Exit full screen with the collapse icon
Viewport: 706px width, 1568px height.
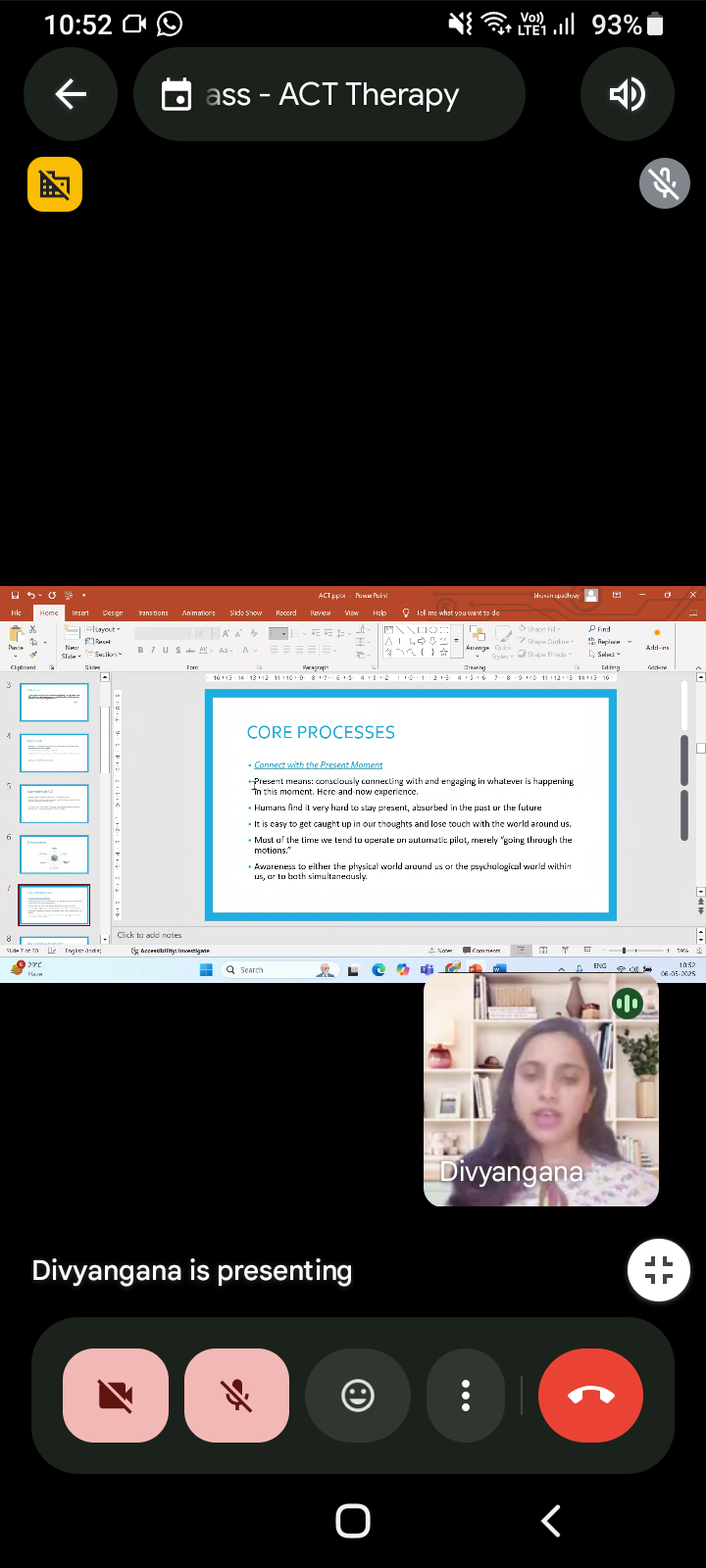658,1270
